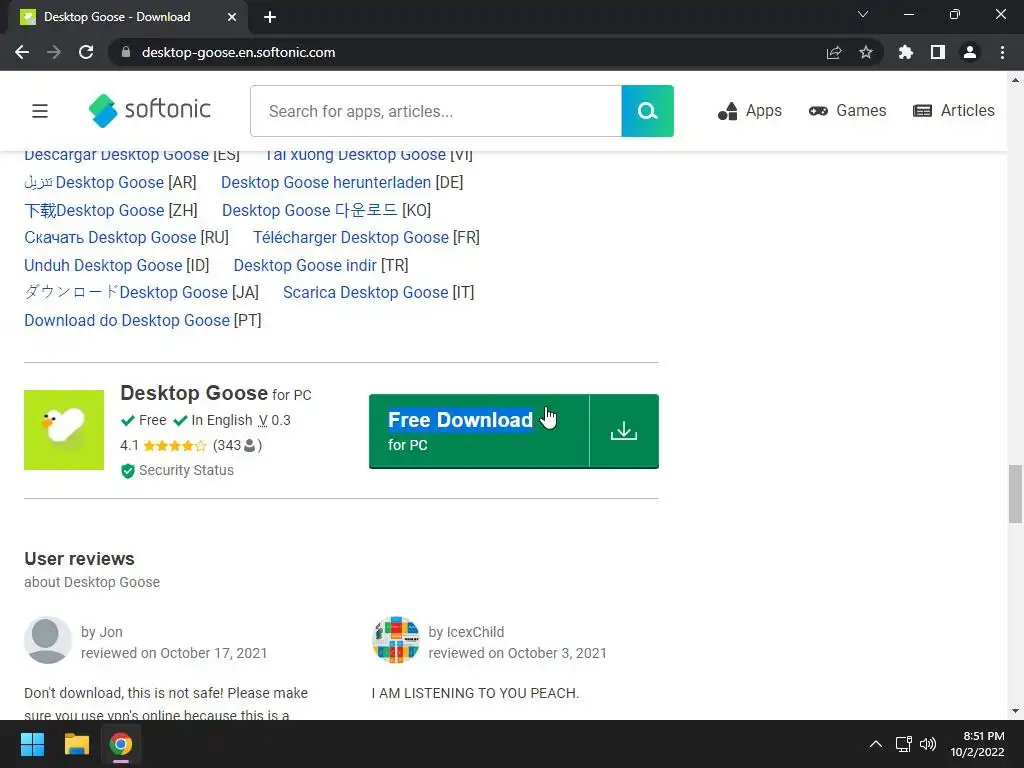Open the Windows Start menu
This screenshot has height=768, width=1024.
pyautogui.click(x=32, y=744)
